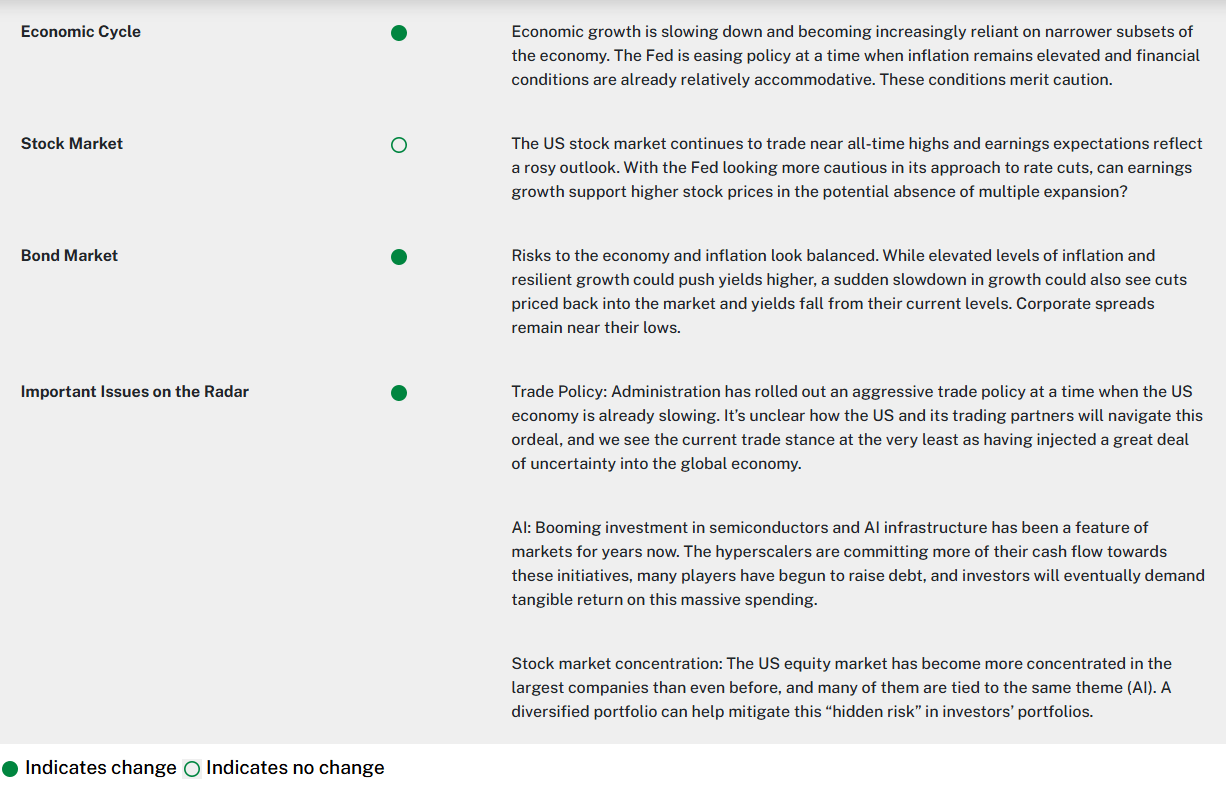Select the Bond Market row heading
Image resolution: width=1226 pixels, height=805 pixels.
pos(69,256)
